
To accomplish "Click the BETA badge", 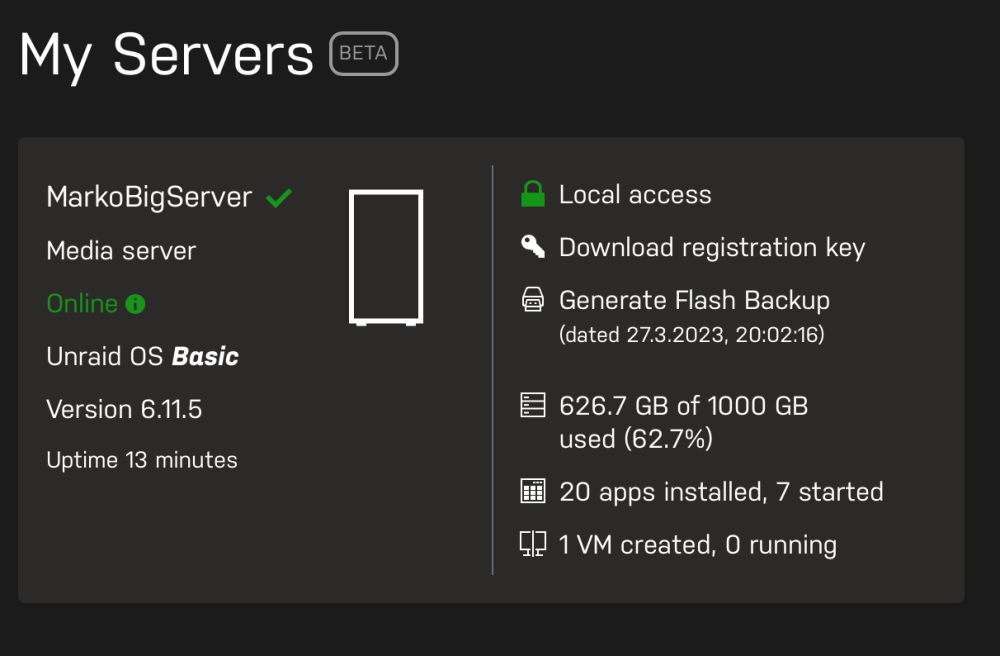I will coord(364,54).
